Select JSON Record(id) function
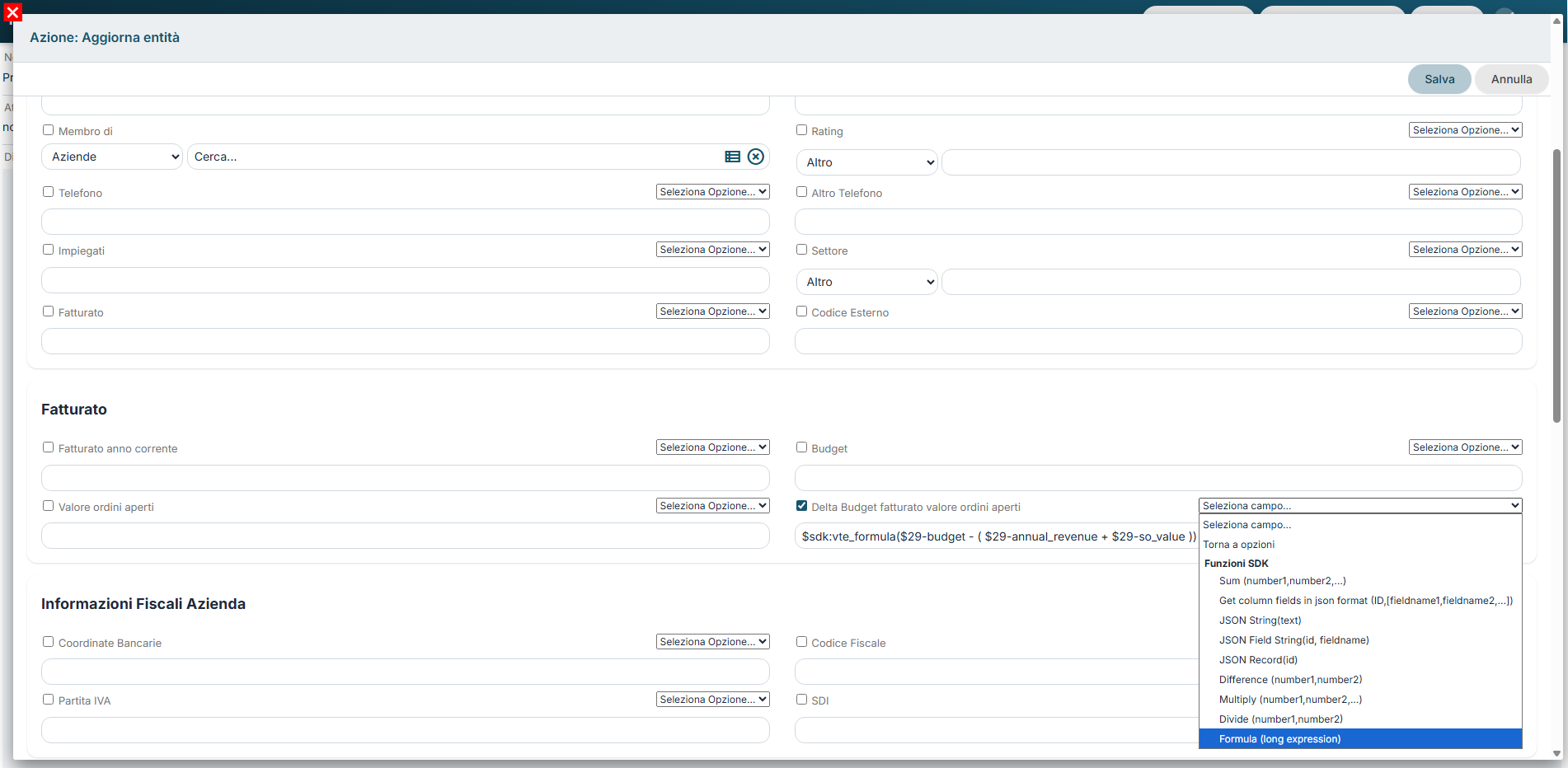 1360,660
